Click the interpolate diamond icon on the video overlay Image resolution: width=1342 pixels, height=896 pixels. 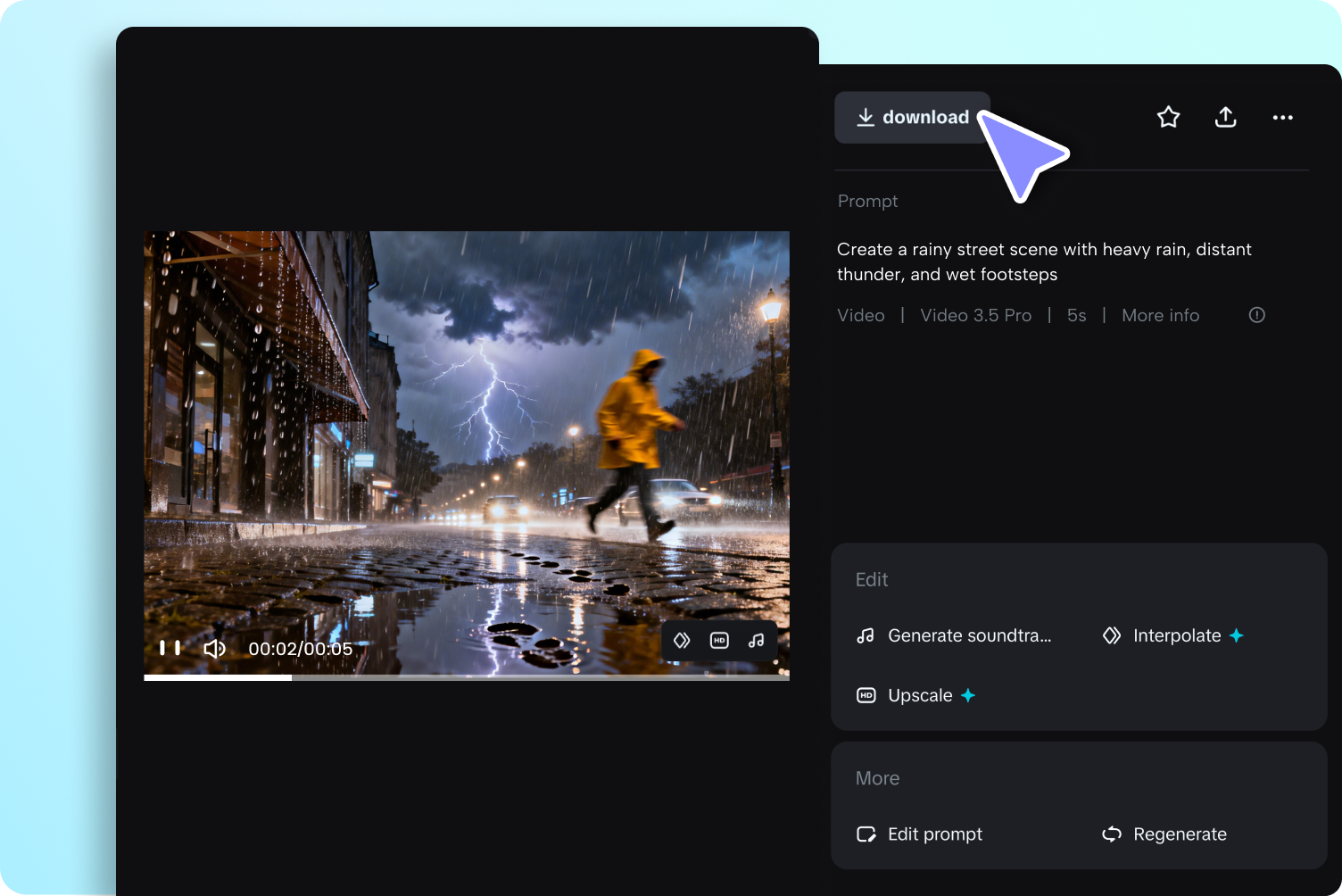point(682,640)
